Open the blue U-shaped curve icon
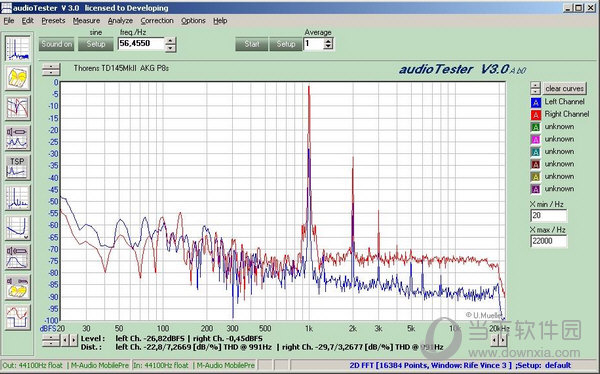The image size is (600, 374). pos(17,228)
